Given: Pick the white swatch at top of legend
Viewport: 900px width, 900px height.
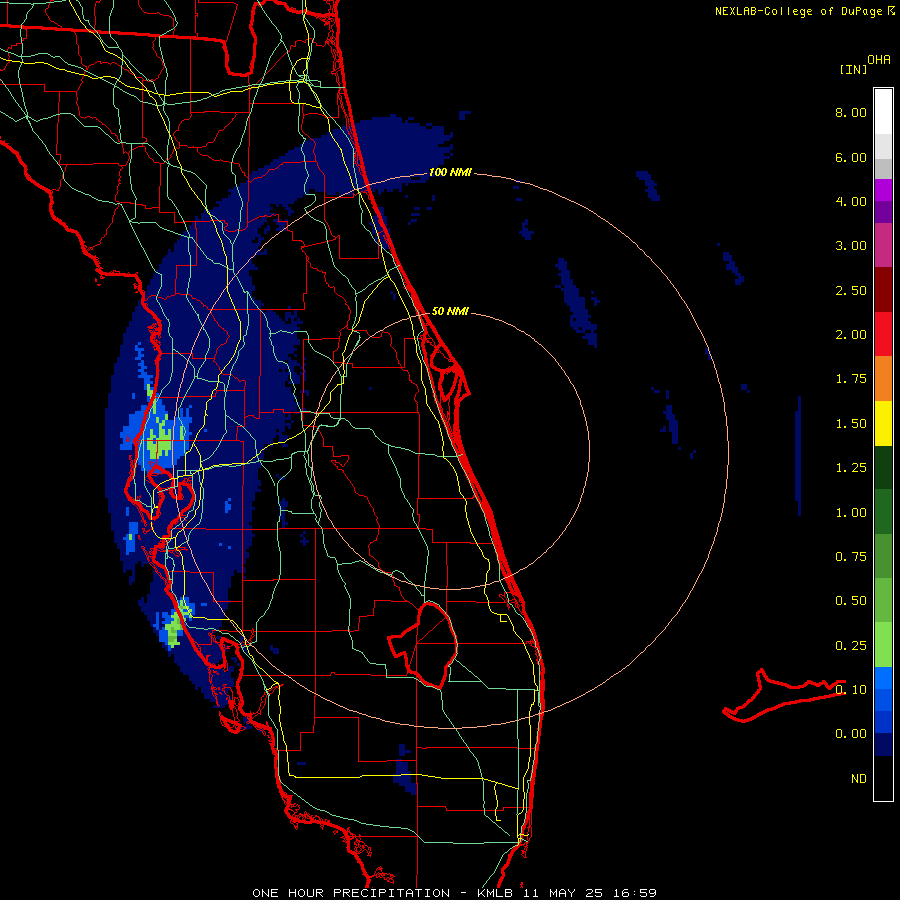Looking at the screenshot, I should (883, 111).
